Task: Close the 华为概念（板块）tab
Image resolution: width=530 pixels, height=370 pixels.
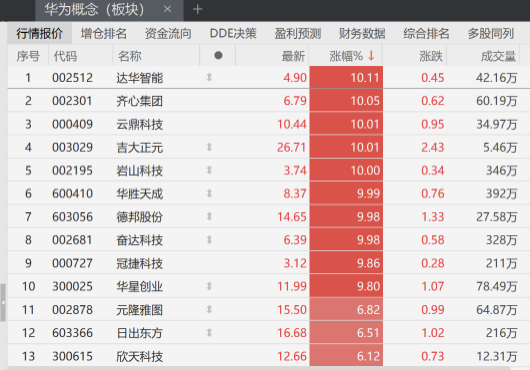Action: click(x=167, y=9)
